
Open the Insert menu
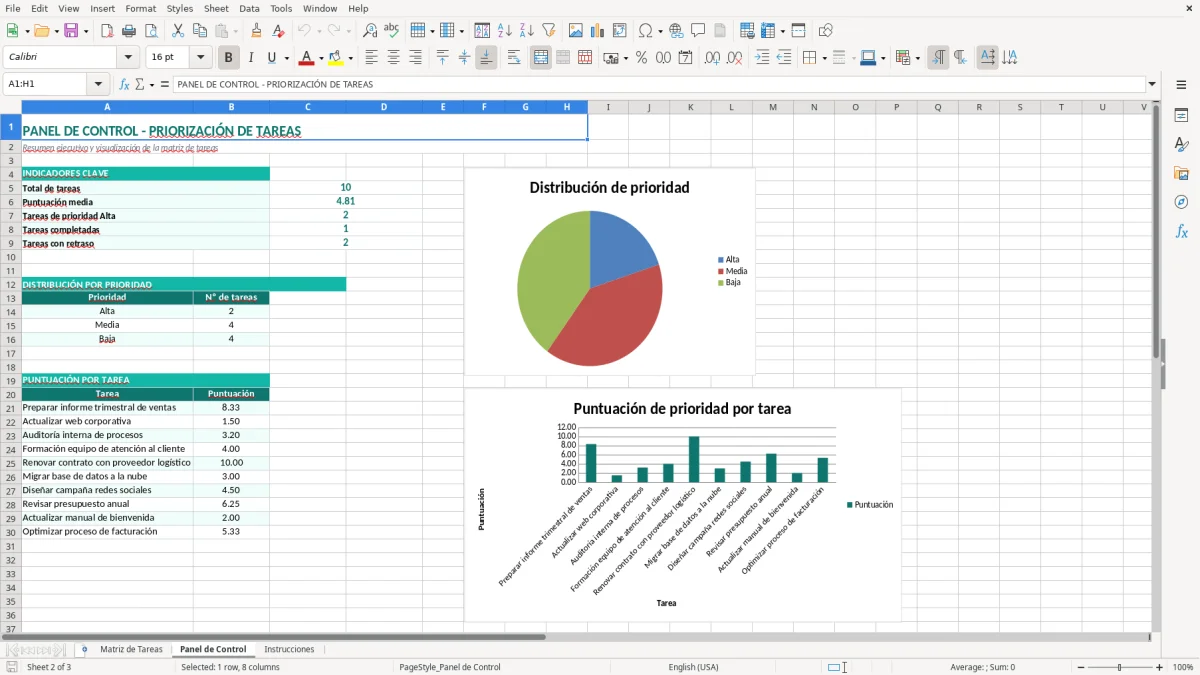102,8
